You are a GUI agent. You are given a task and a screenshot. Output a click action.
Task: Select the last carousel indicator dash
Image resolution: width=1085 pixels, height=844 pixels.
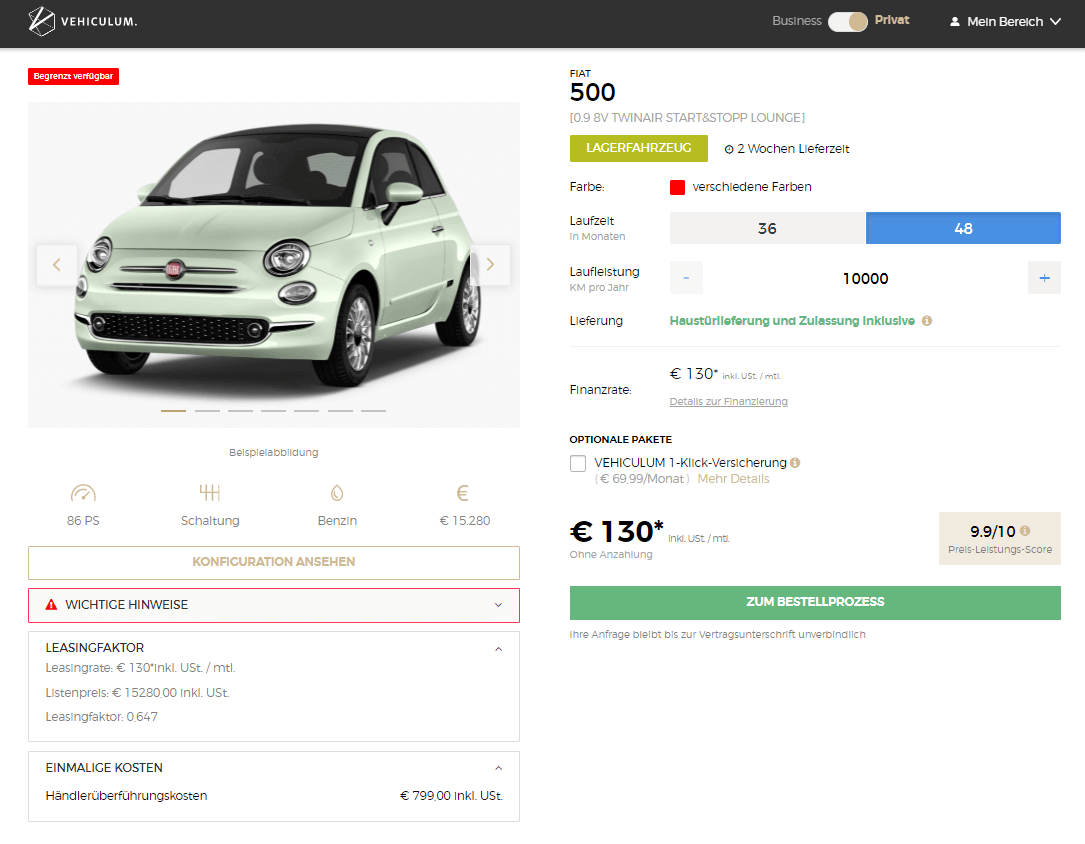pyautogui.click(x=374, y=411)
